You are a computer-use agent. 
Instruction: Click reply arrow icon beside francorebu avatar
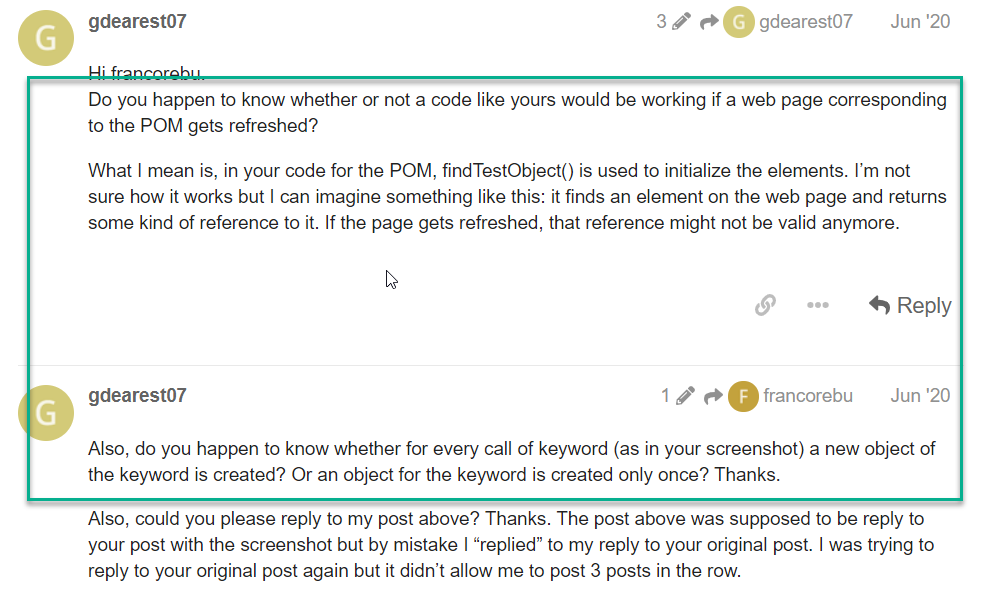coord(713,396)
